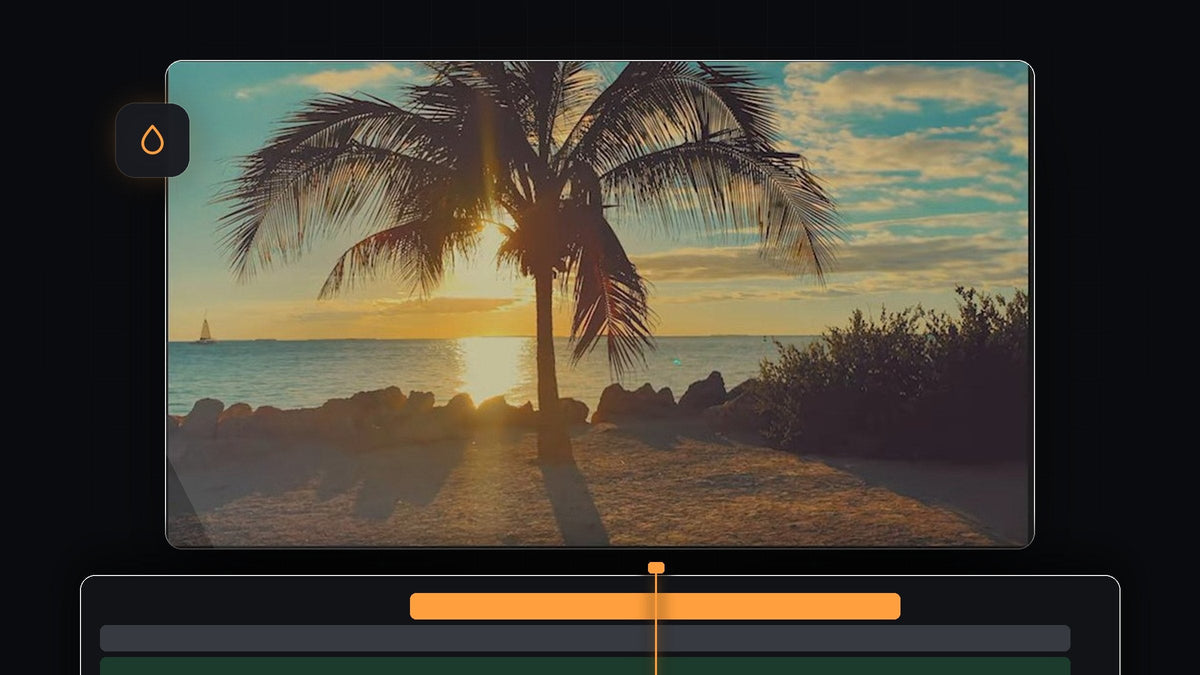Click the orange water droplet icon
The image size is (1200, 675).
click(152, 140)
